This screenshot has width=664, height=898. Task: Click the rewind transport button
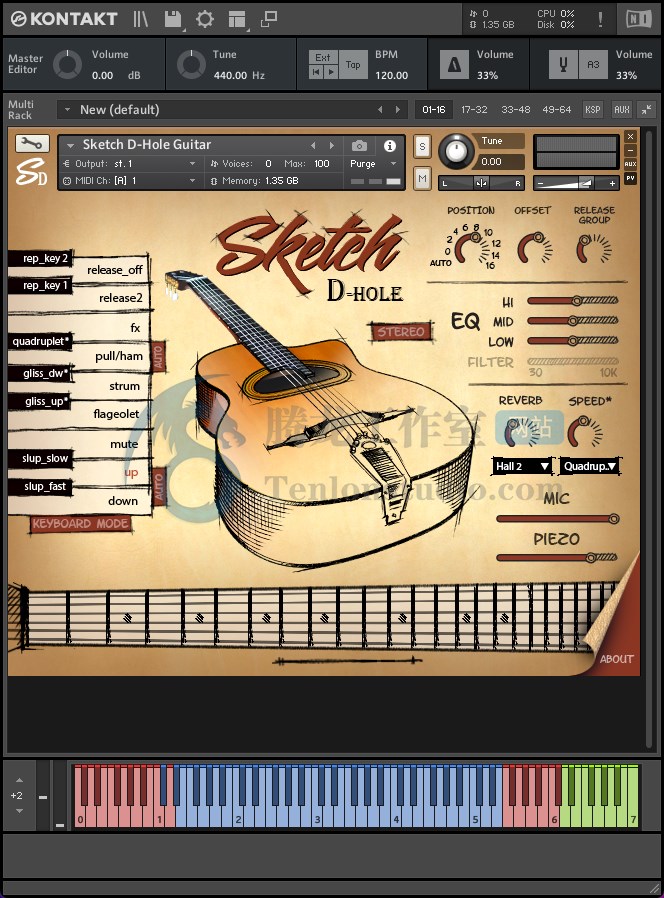(x=316, y=72)
